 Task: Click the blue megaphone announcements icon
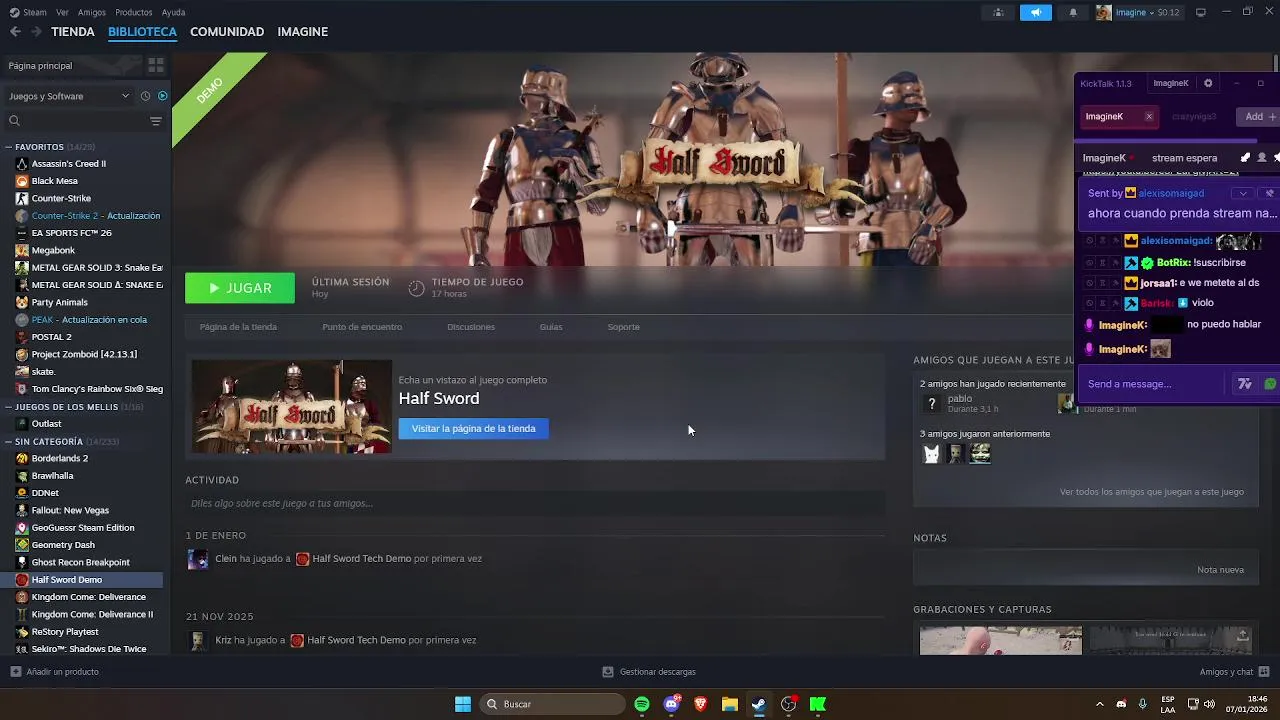[1036, 13]
